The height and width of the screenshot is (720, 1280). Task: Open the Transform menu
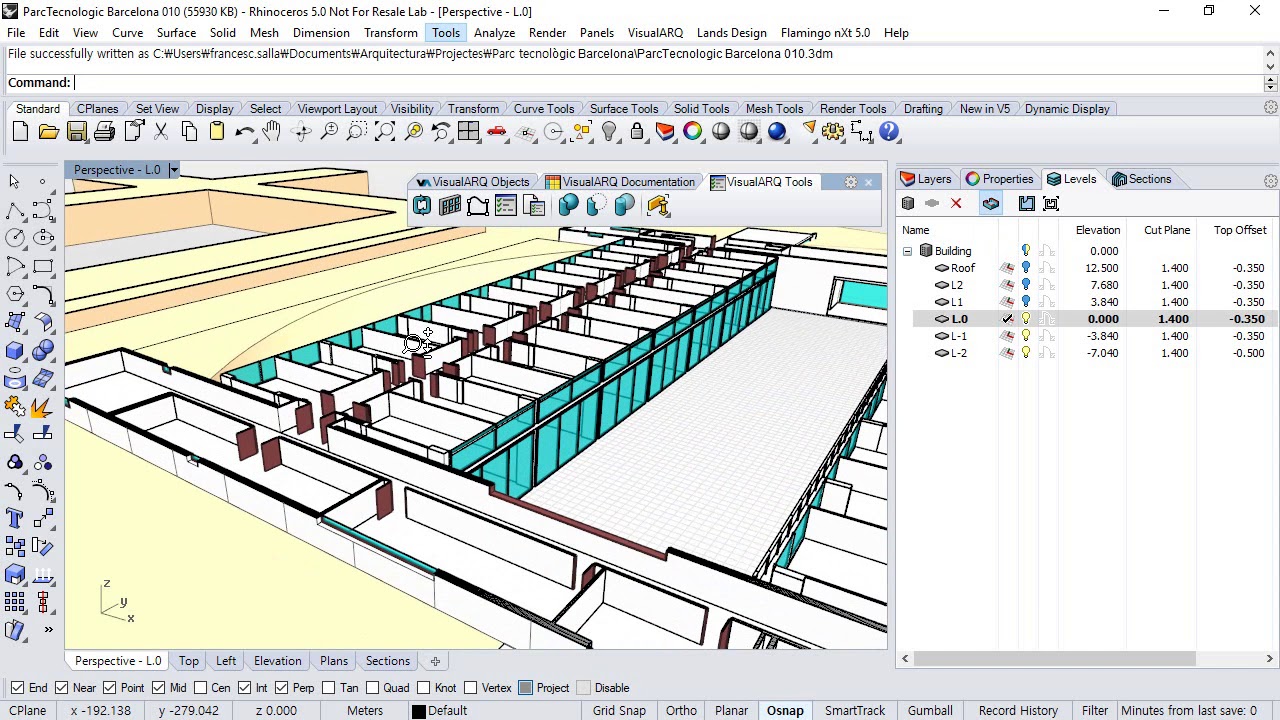[390, 32]
